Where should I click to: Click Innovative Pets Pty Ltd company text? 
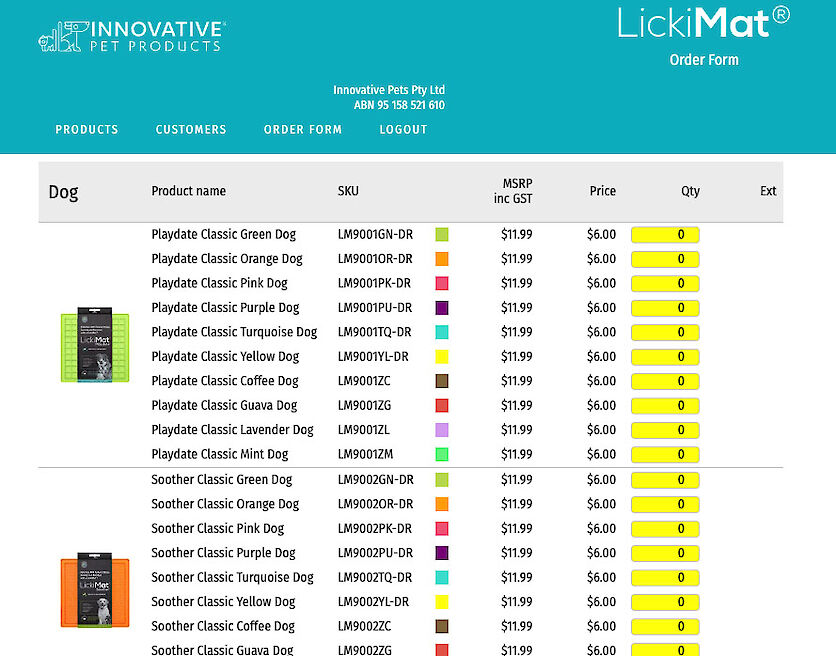pos(389,90)
